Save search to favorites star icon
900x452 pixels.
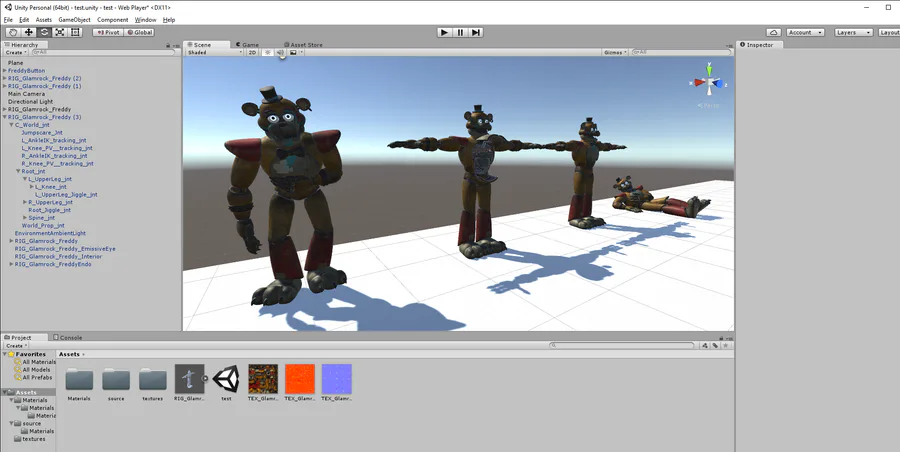pyautogui.click(x=726, y=346)
